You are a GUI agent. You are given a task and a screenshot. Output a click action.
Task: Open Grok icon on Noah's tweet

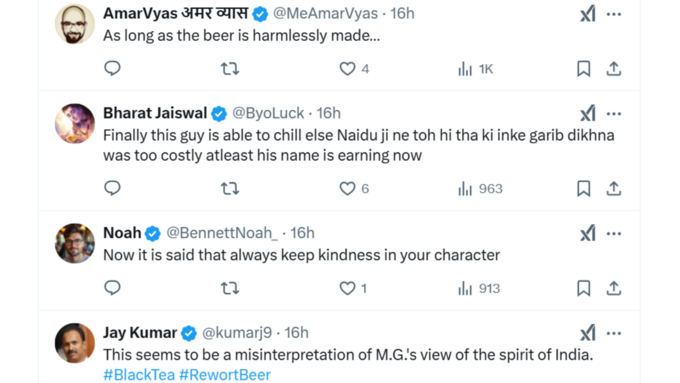[588, 233]
